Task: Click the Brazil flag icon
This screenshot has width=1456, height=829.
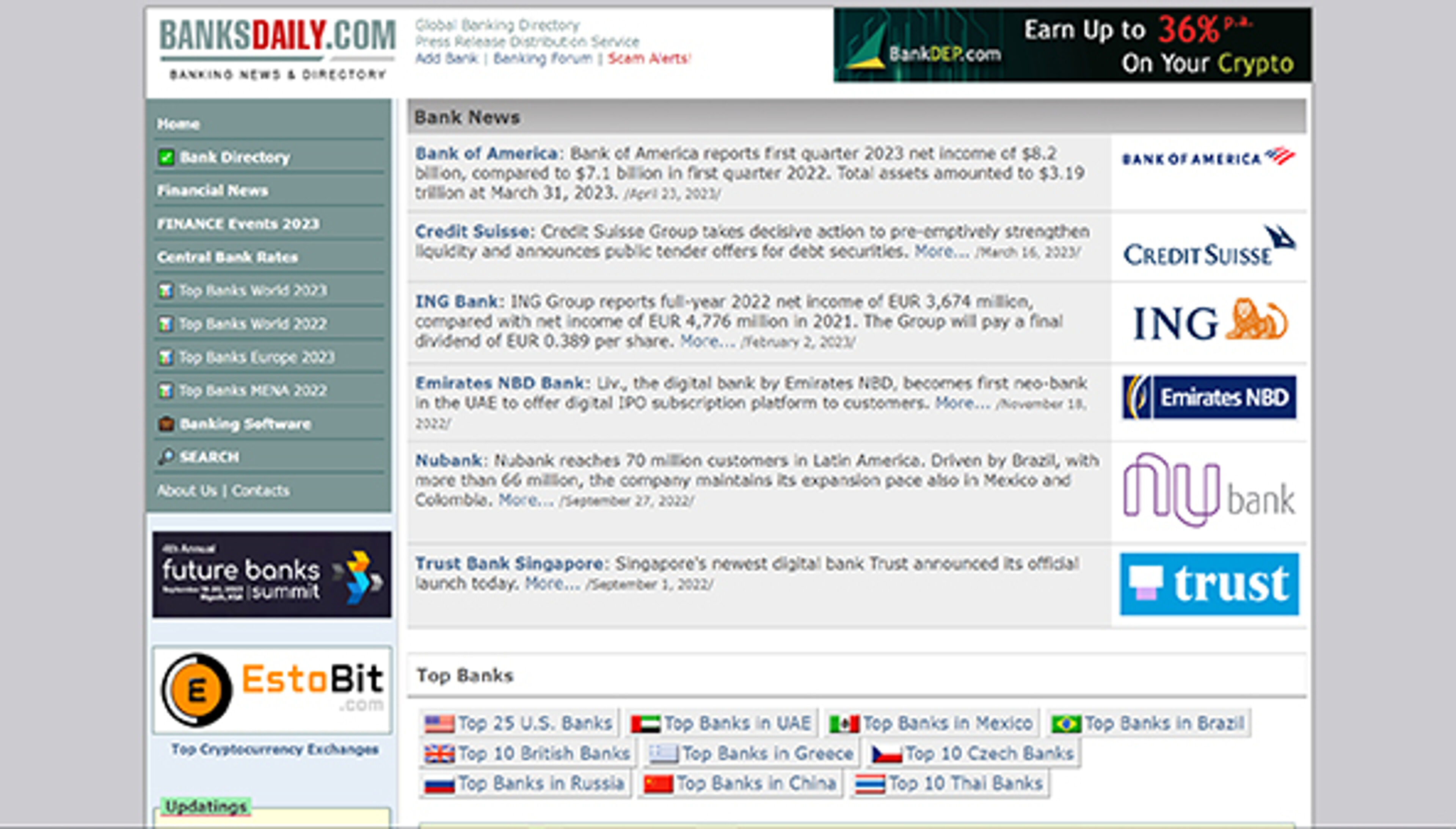Action: point(1064,723)
